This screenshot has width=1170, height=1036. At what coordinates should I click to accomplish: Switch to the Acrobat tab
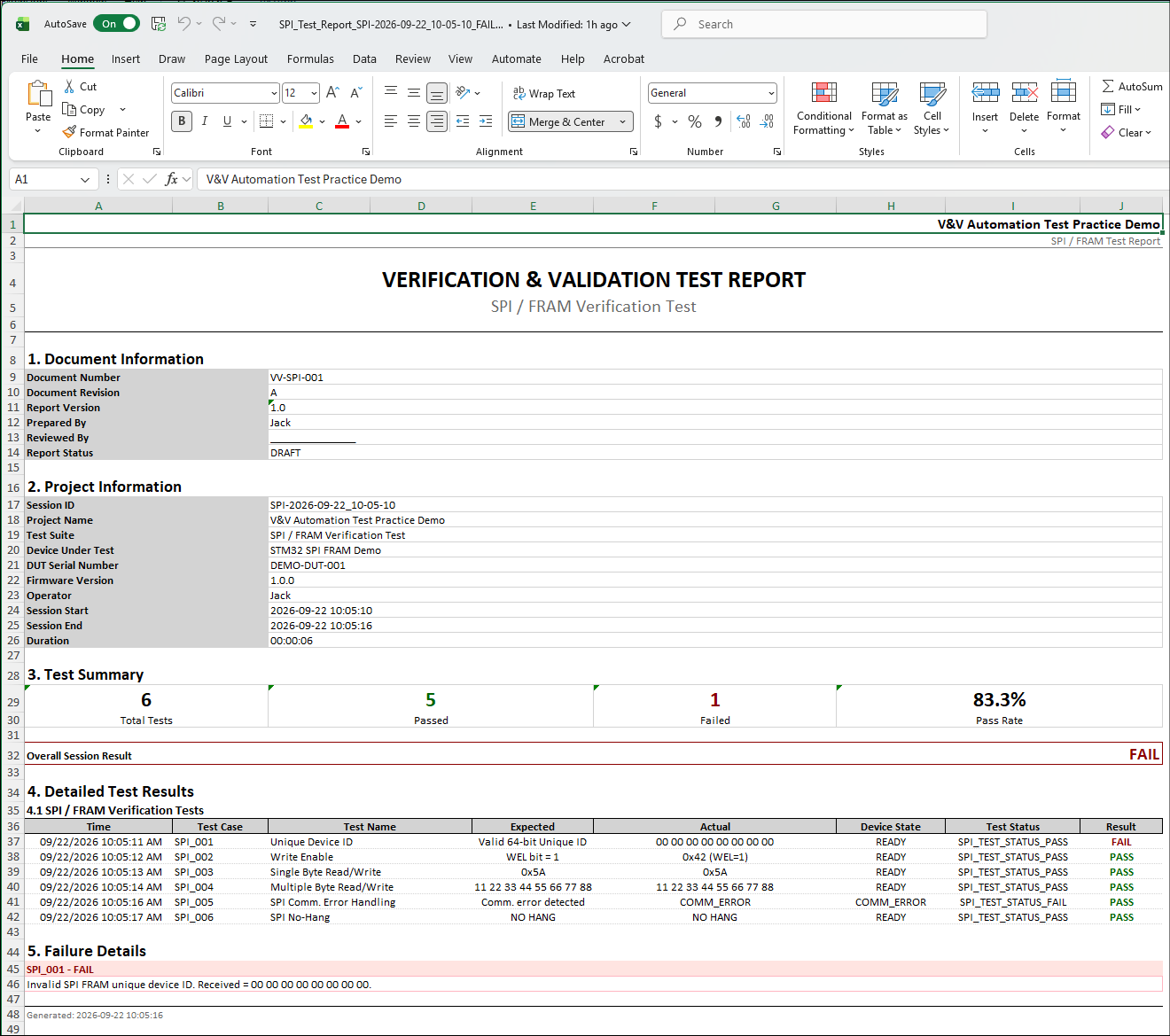(x=624, y=58)
